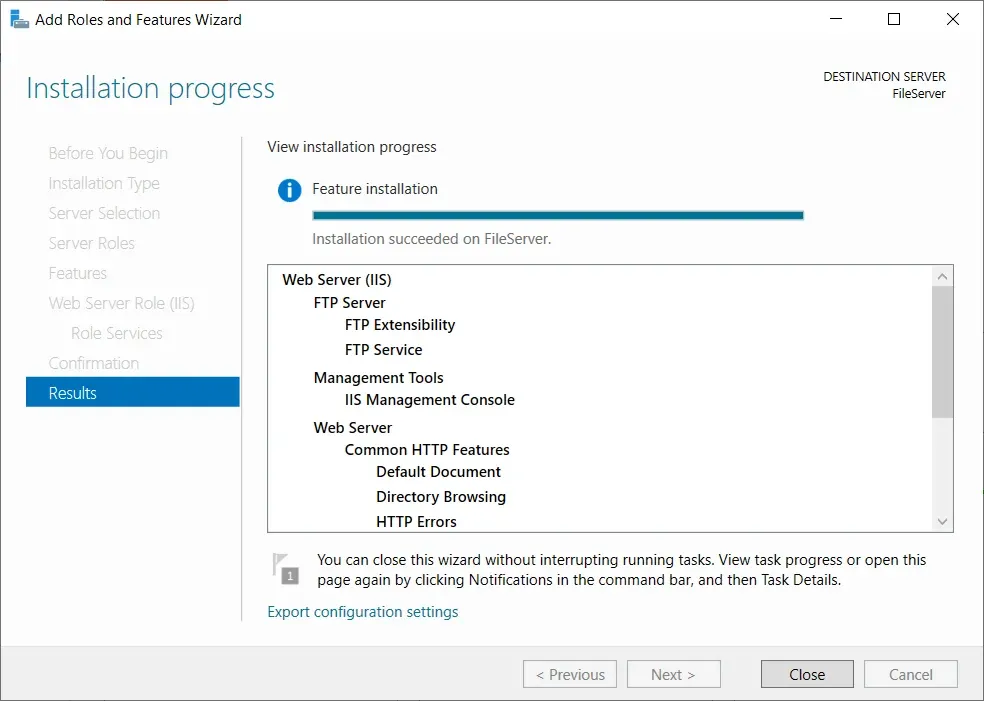This screenshot has height=701, width=984.
Task: Select FTP Server entry in the list
Action: pyautogui.click(x=349, y=303)
